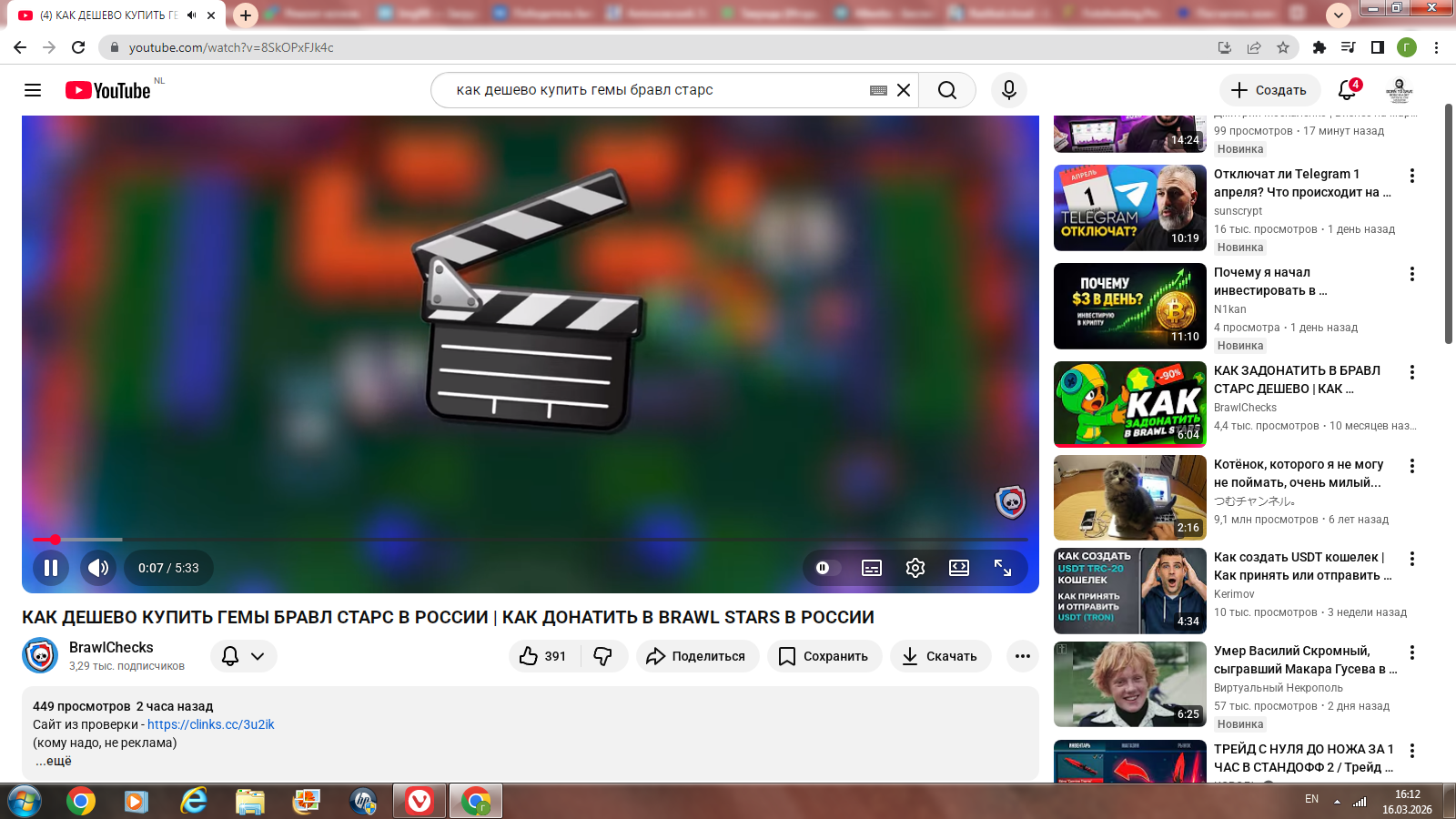Open video settings gear icon

[915, 568]
